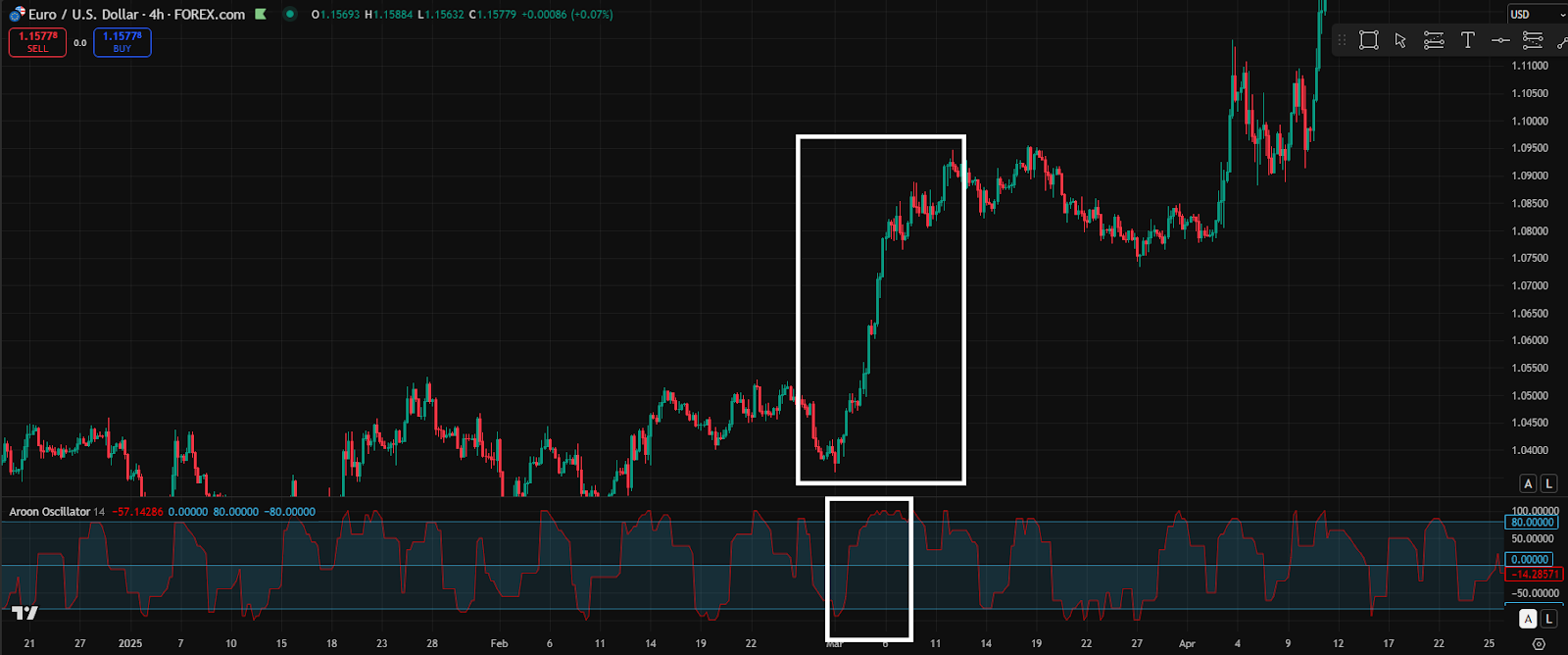Select the arrow cursor tool
The image size is (1568, 655).
click(1400, 40)
